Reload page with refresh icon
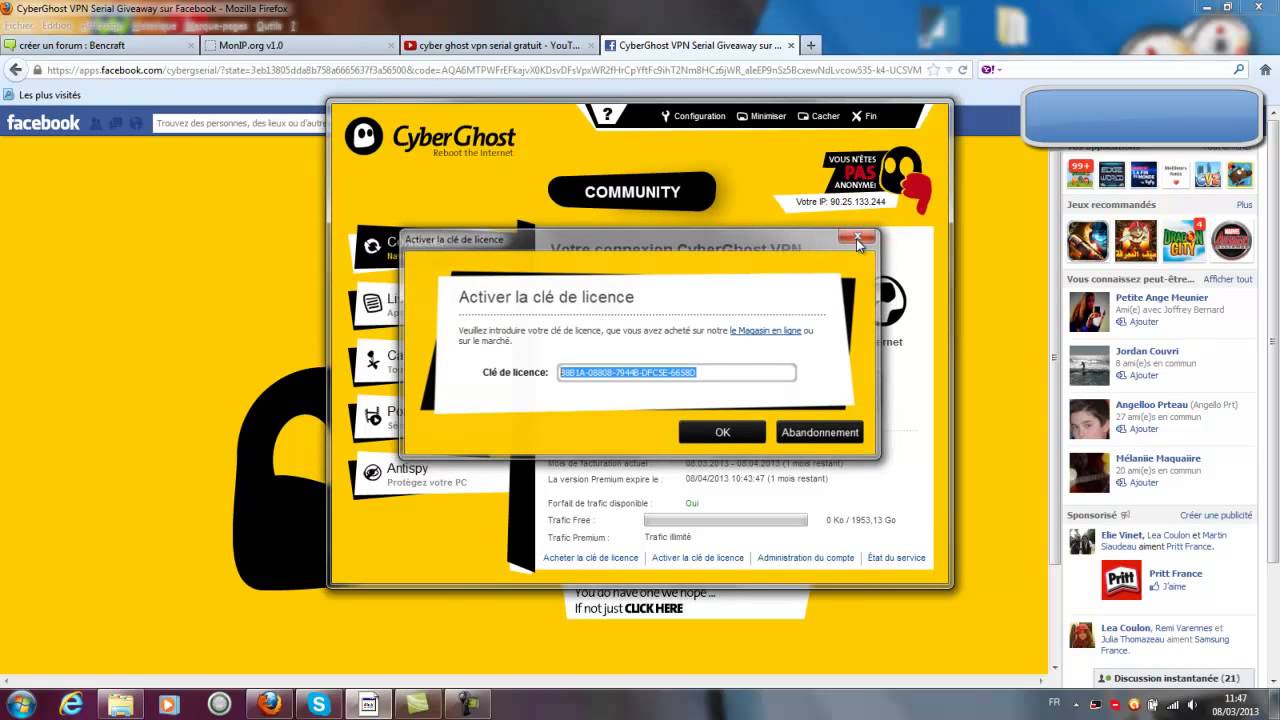 tap(963, 70)
